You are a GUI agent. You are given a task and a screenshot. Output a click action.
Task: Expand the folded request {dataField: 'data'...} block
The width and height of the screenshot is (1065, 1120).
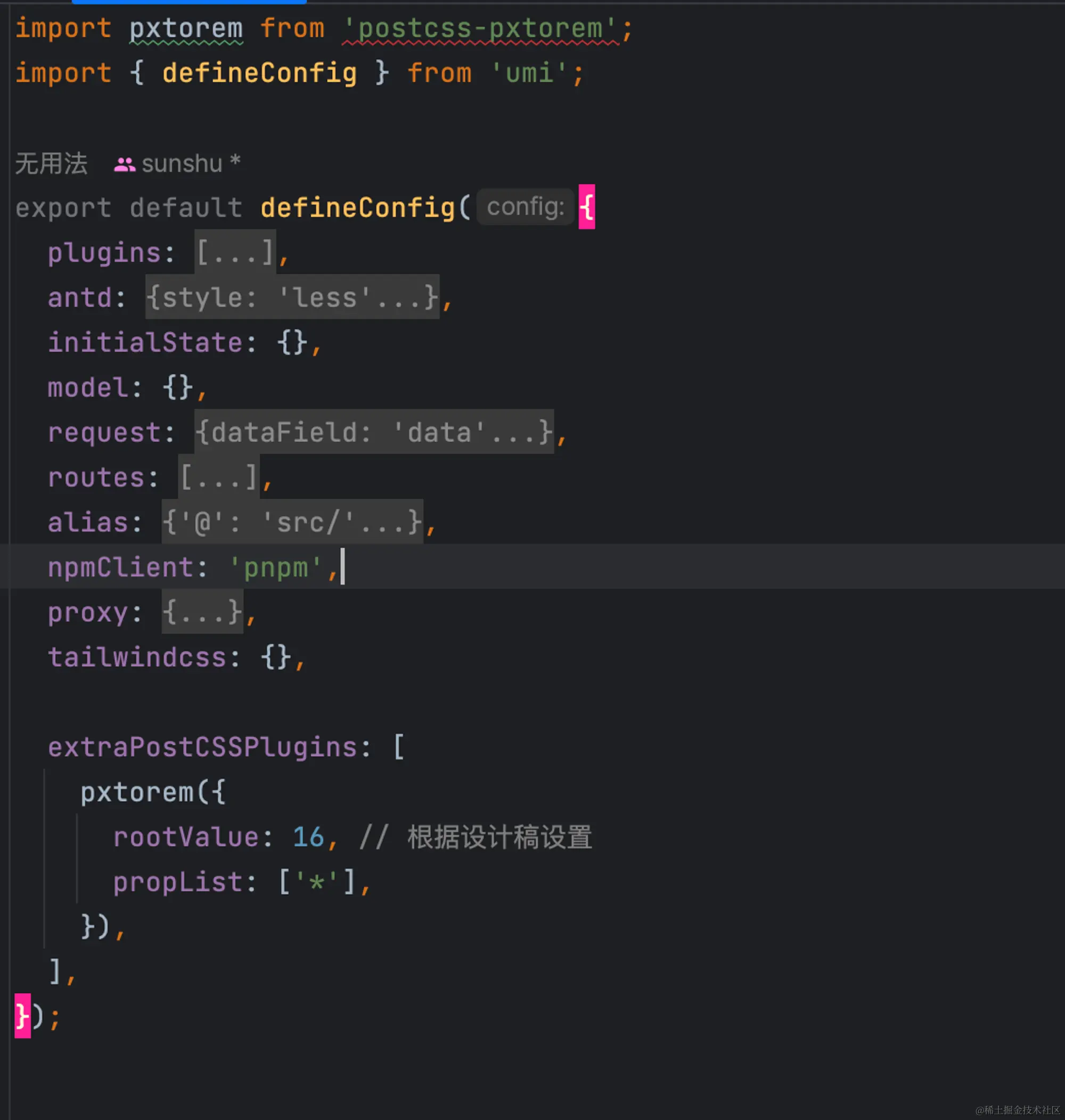pos(374,432)
